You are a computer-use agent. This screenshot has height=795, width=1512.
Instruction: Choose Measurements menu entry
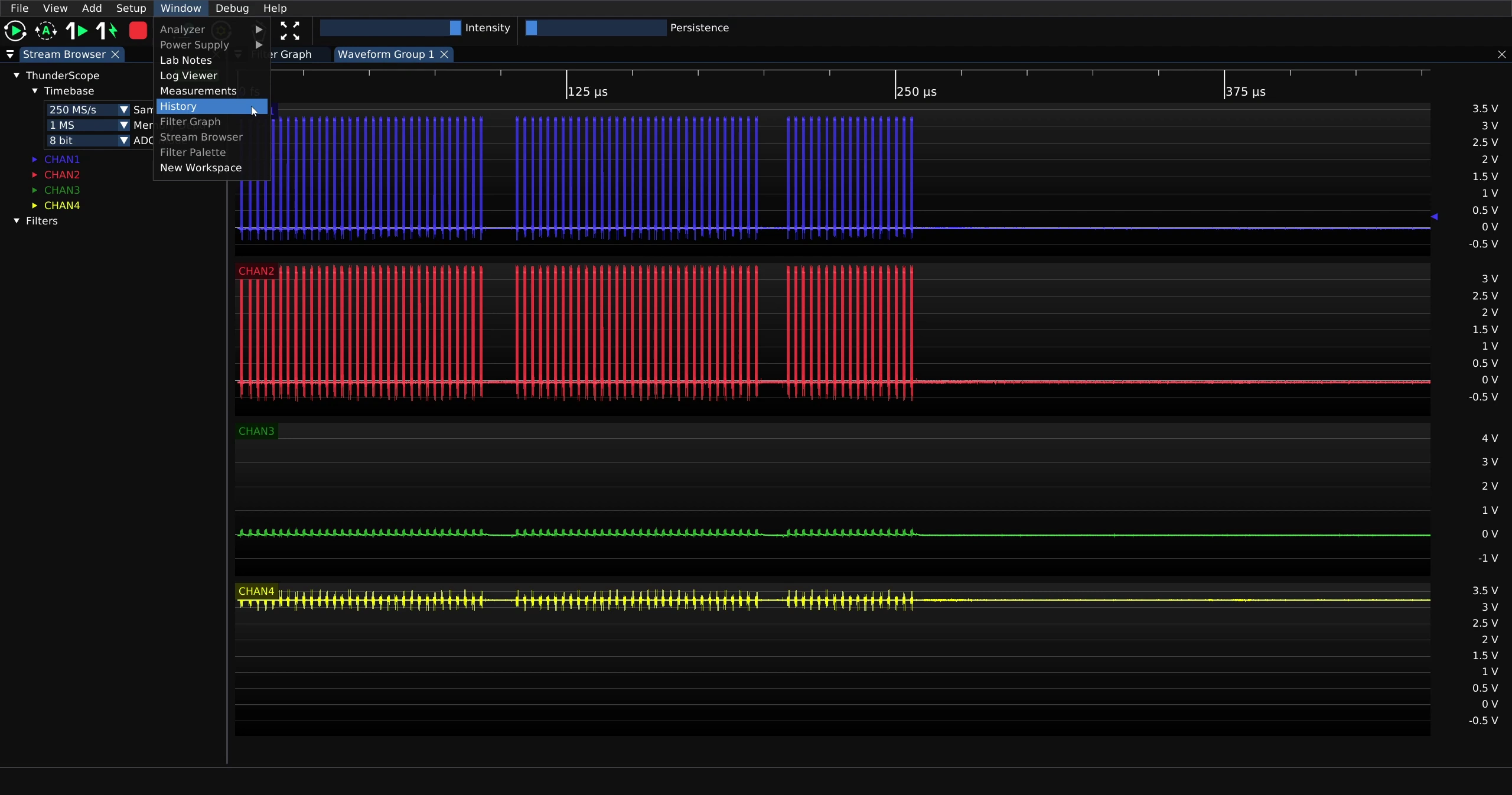click(212, 91)
